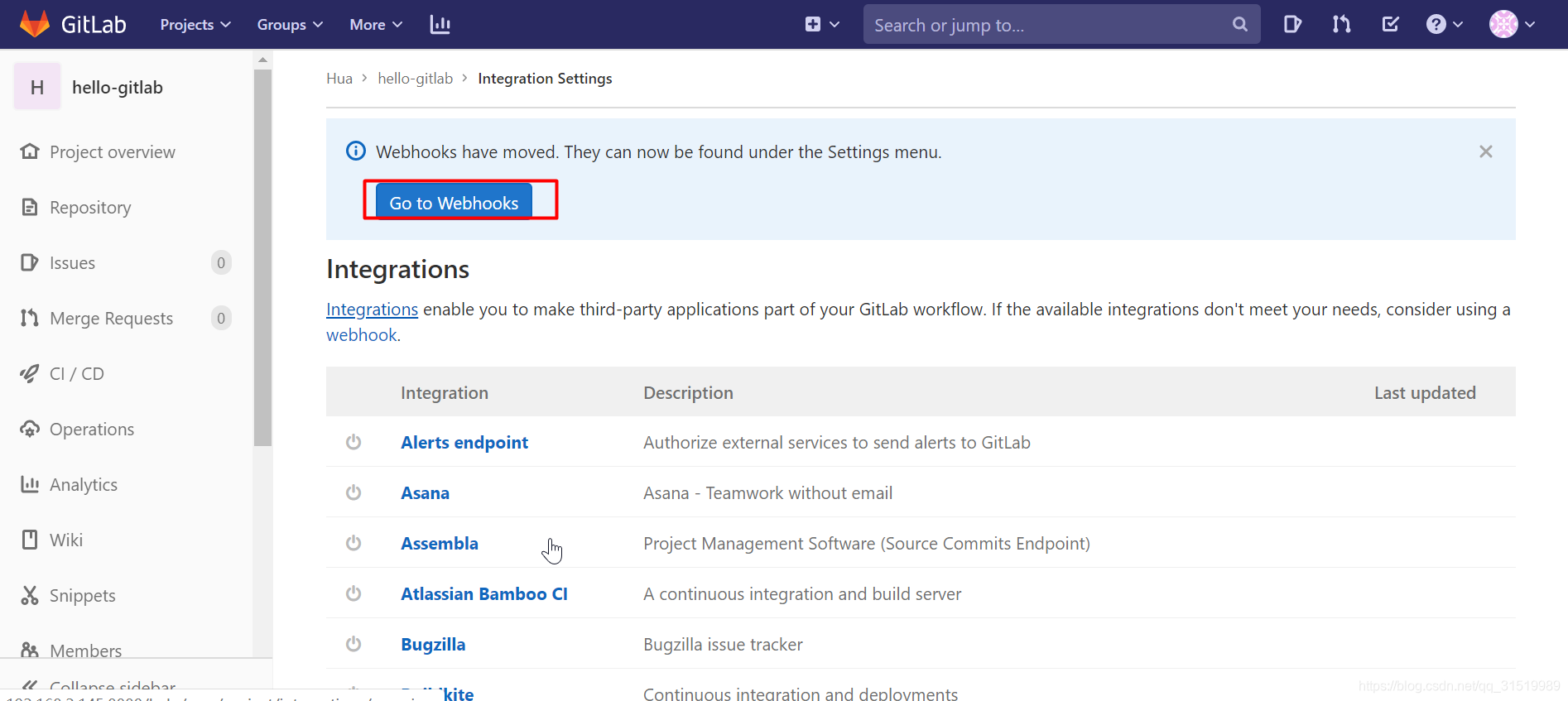Viewport: 1568px width, 701px height.
Task: Open CI / CD in sidebar
Action: [77, 374]
